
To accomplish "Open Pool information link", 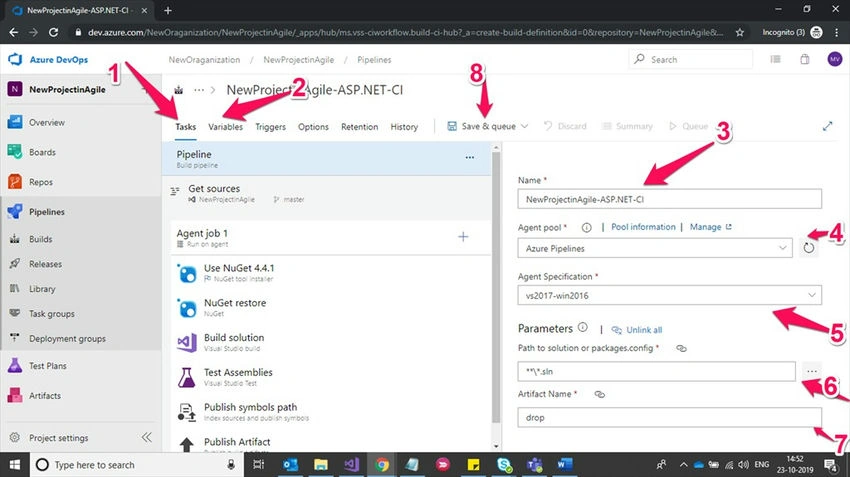I will (643, 227).
